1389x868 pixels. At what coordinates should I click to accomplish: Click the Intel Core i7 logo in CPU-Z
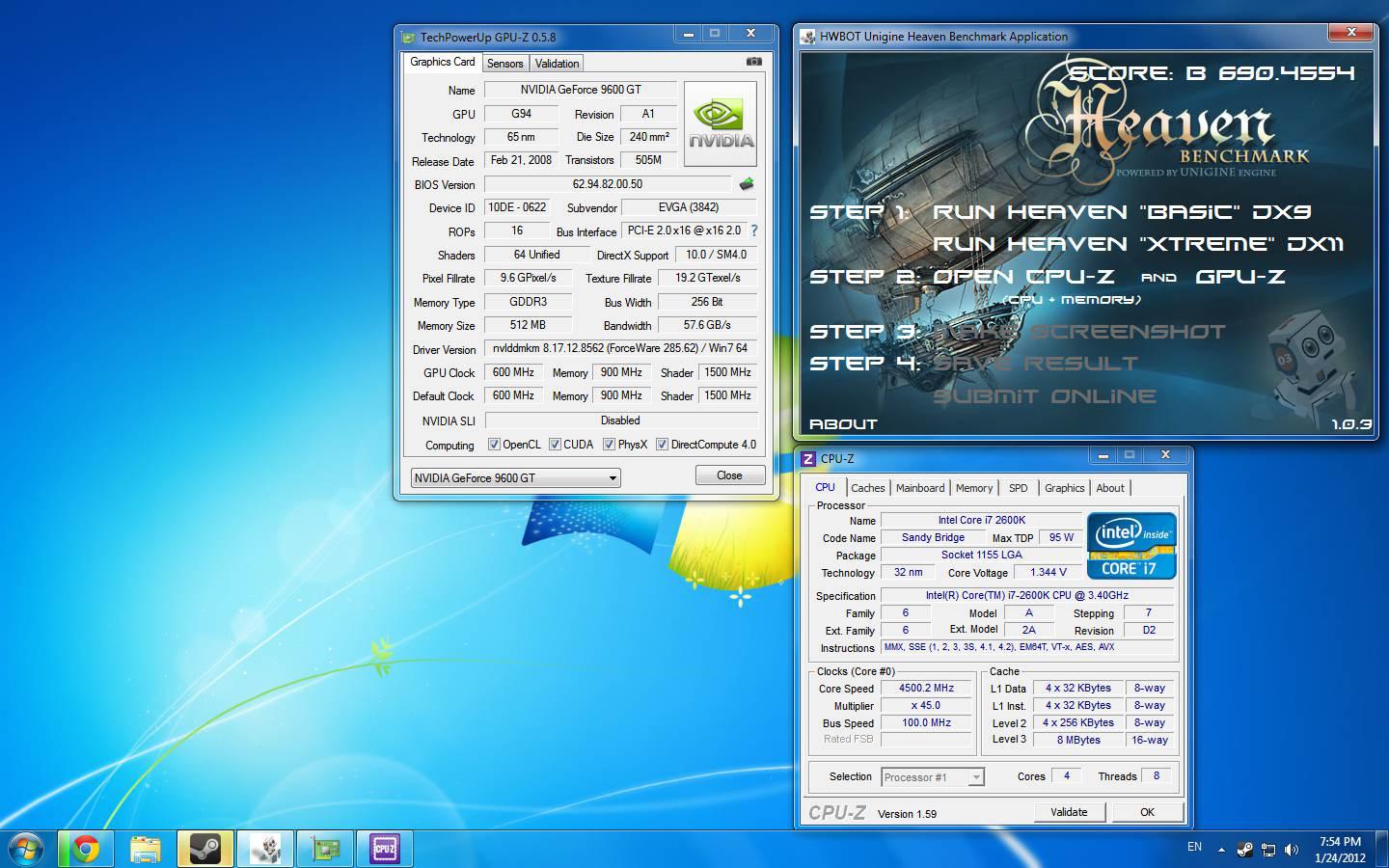pyautogui.click(x=1131, y=546)
